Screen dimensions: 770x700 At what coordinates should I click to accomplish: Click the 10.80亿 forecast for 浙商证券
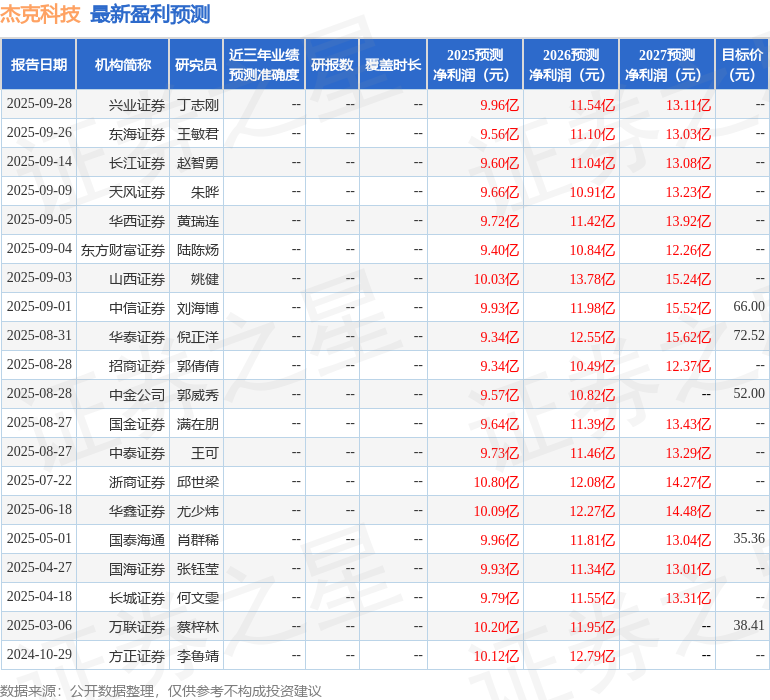(x=496, y=482)
